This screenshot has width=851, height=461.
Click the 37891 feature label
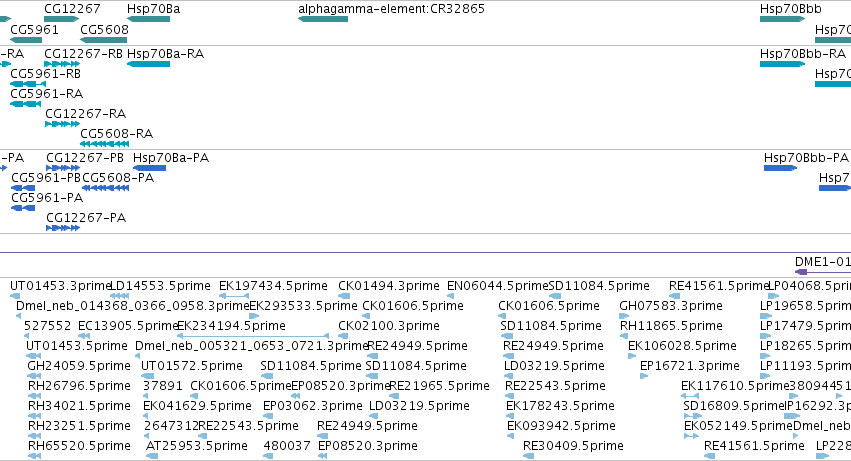coord(163,386)
